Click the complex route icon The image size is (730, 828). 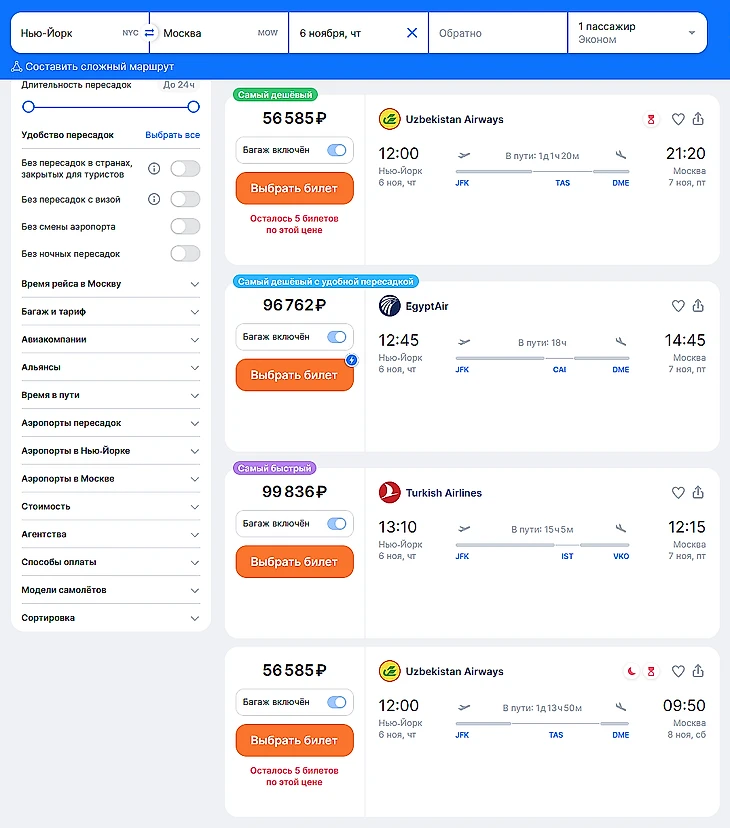pyautogui.click(x=17, y=67)
